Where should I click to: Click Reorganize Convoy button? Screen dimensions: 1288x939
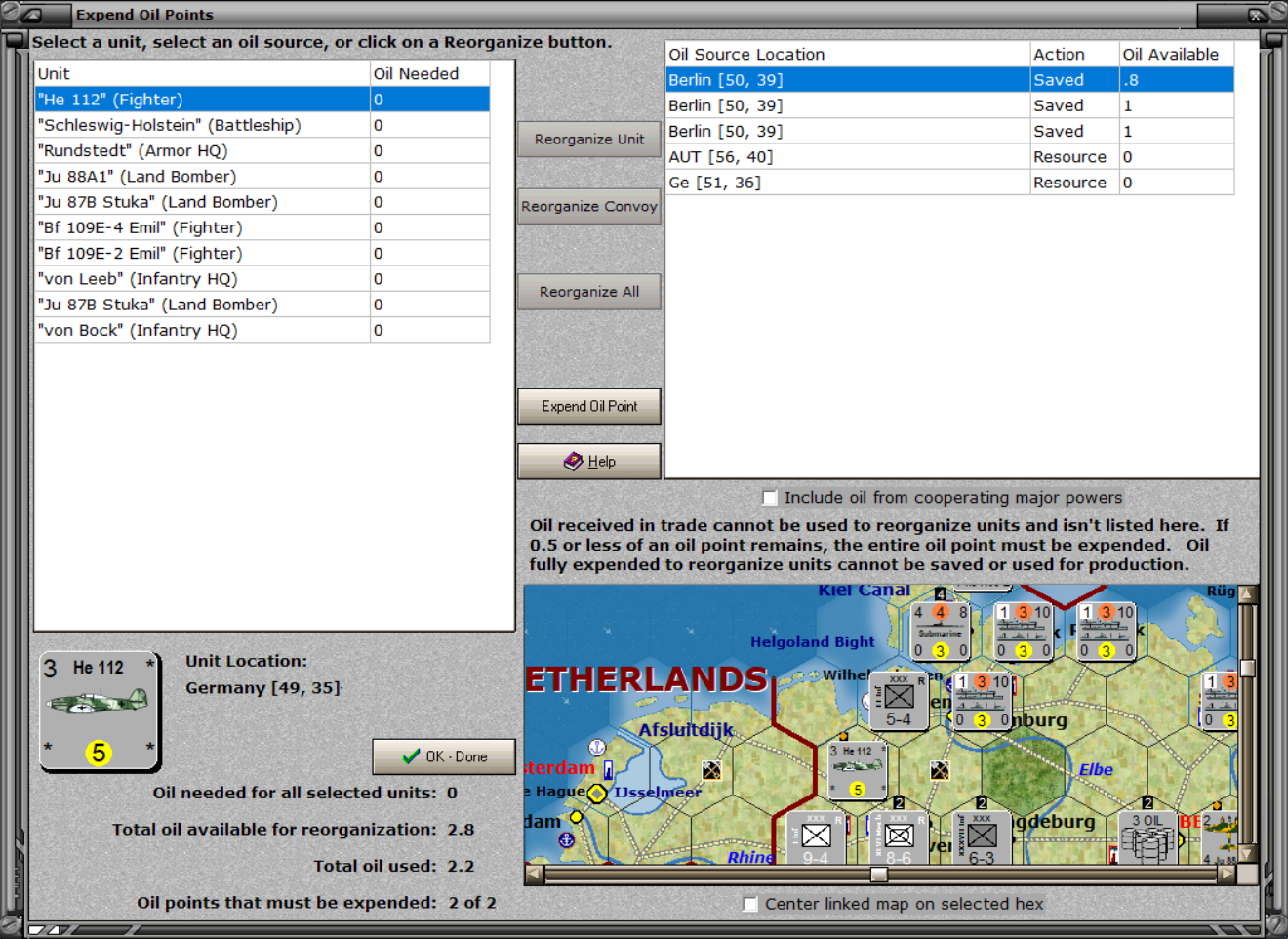(x=589, y=207)
